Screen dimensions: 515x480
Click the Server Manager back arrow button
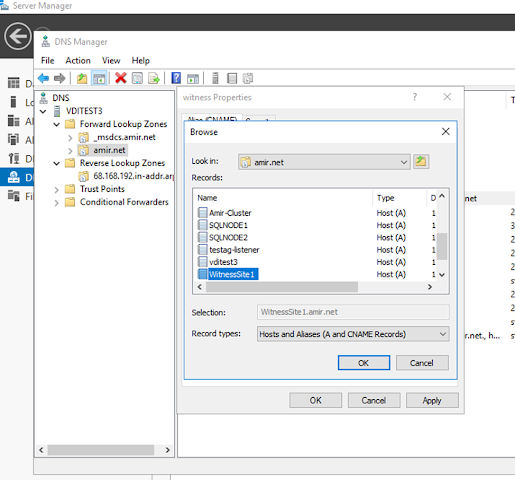(17, 36)
